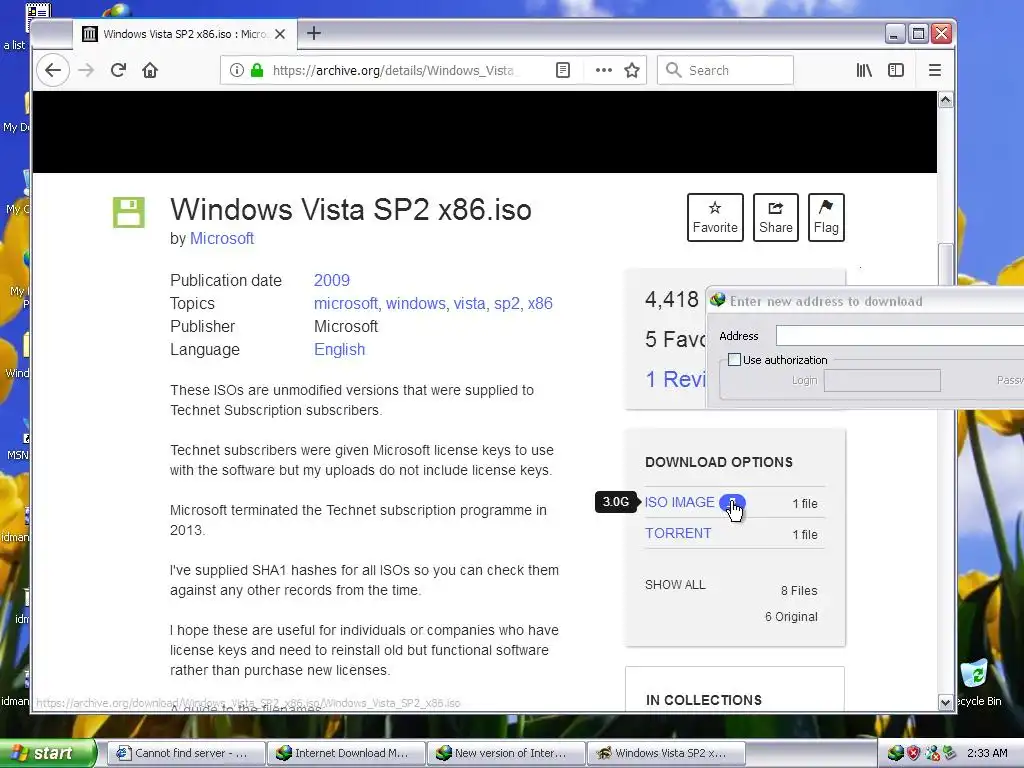Click the software floppy disk icon
The height and width of the screenshot is (768, 1024).
129,212
